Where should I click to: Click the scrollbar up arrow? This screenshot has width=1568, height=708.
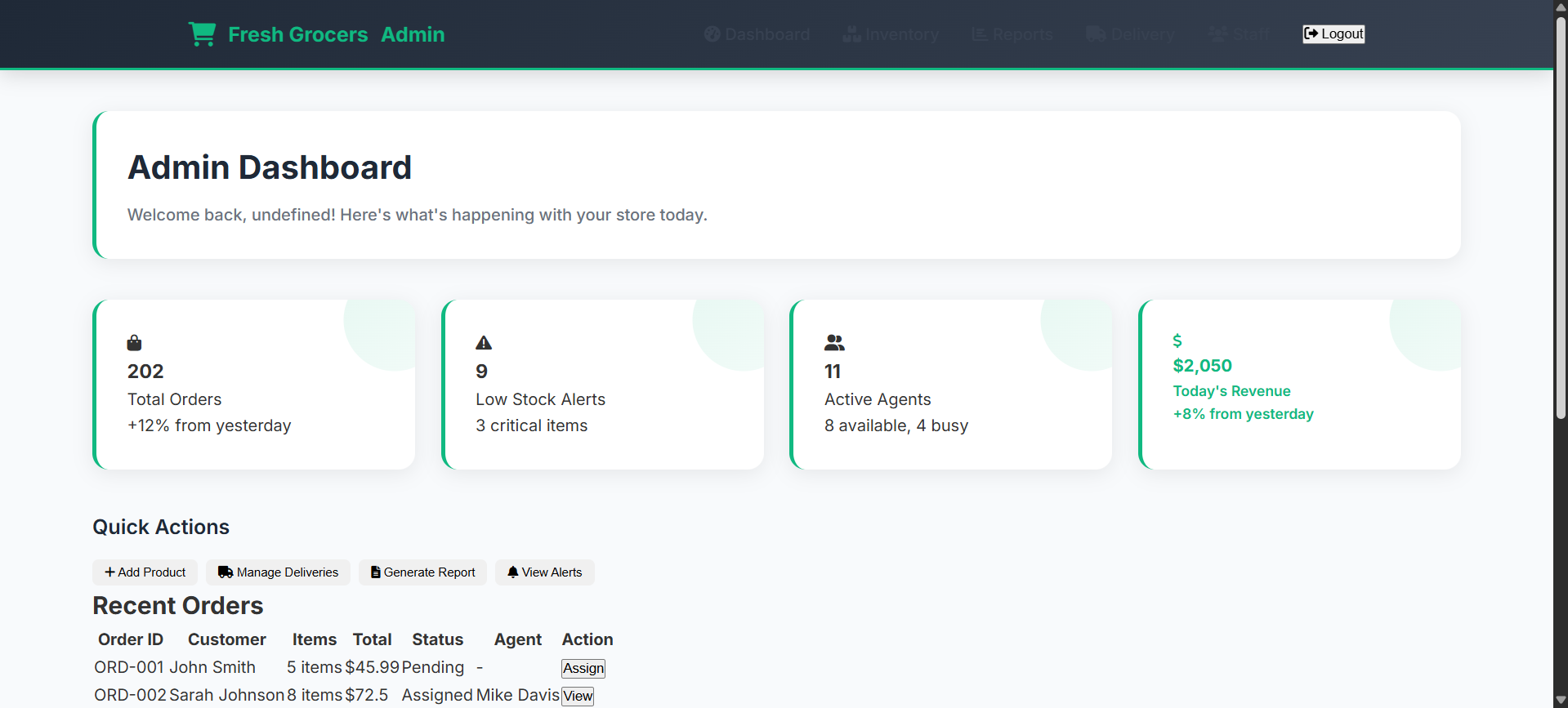click(x=1561, y=7)
